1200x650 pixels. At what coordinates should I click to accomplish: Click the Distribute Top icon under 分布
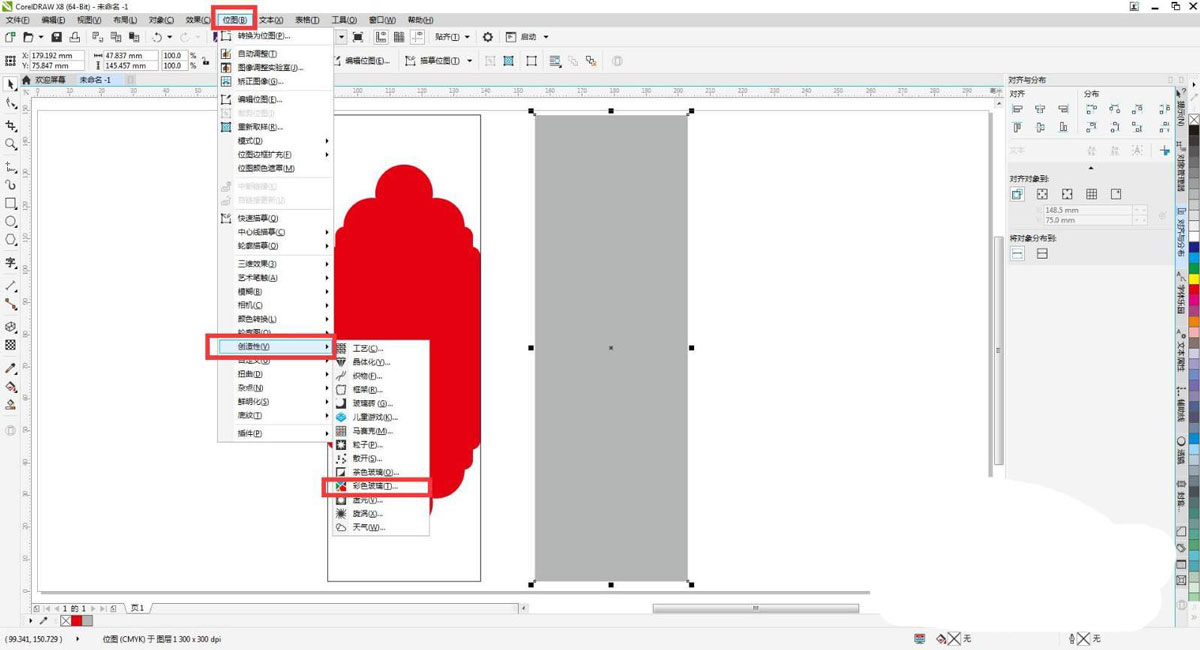pyautogui.click(x=1090, y=127)
